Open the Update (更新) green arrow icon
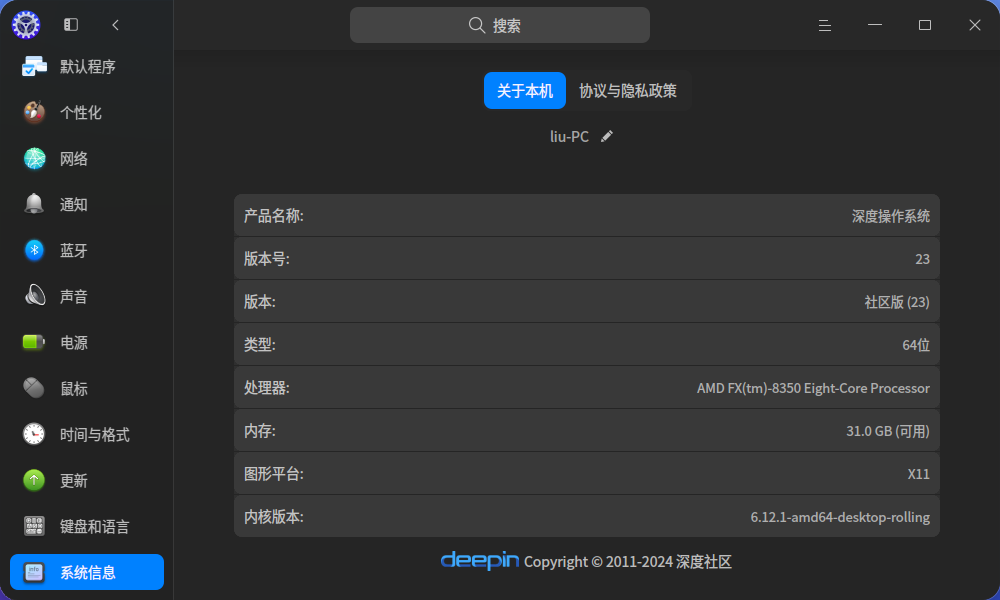1000x600 pixels. pos(34,480)
